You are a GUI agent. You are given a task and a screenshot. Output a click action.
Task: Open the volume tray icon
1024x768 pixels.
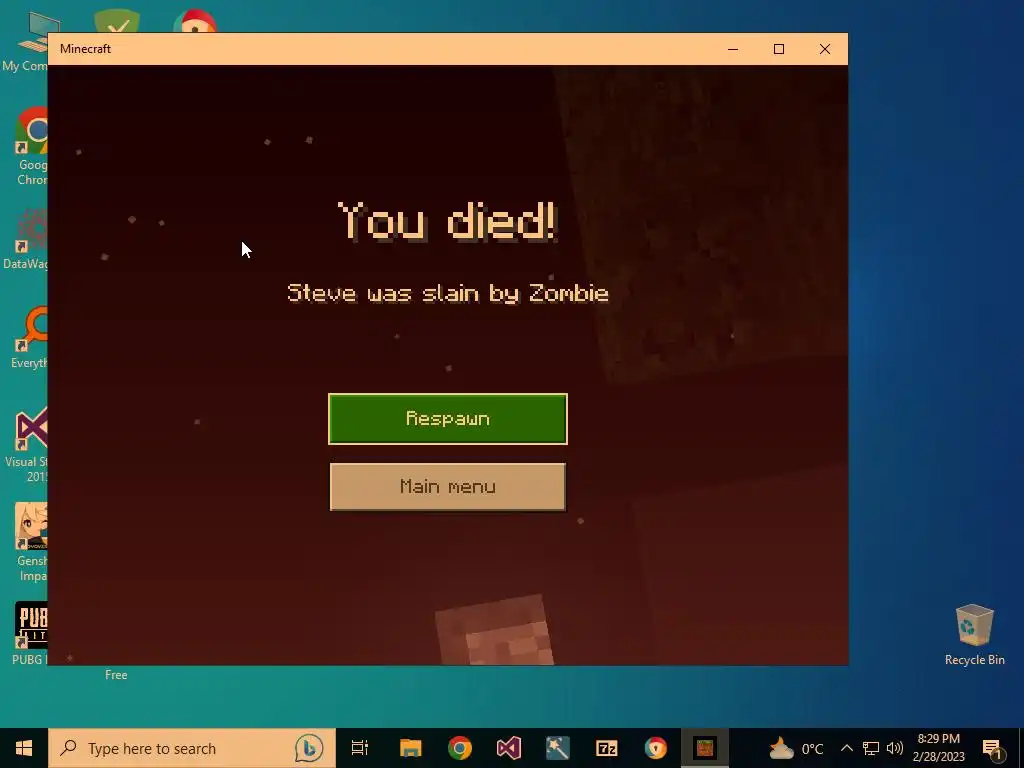[x=895, y=748]
